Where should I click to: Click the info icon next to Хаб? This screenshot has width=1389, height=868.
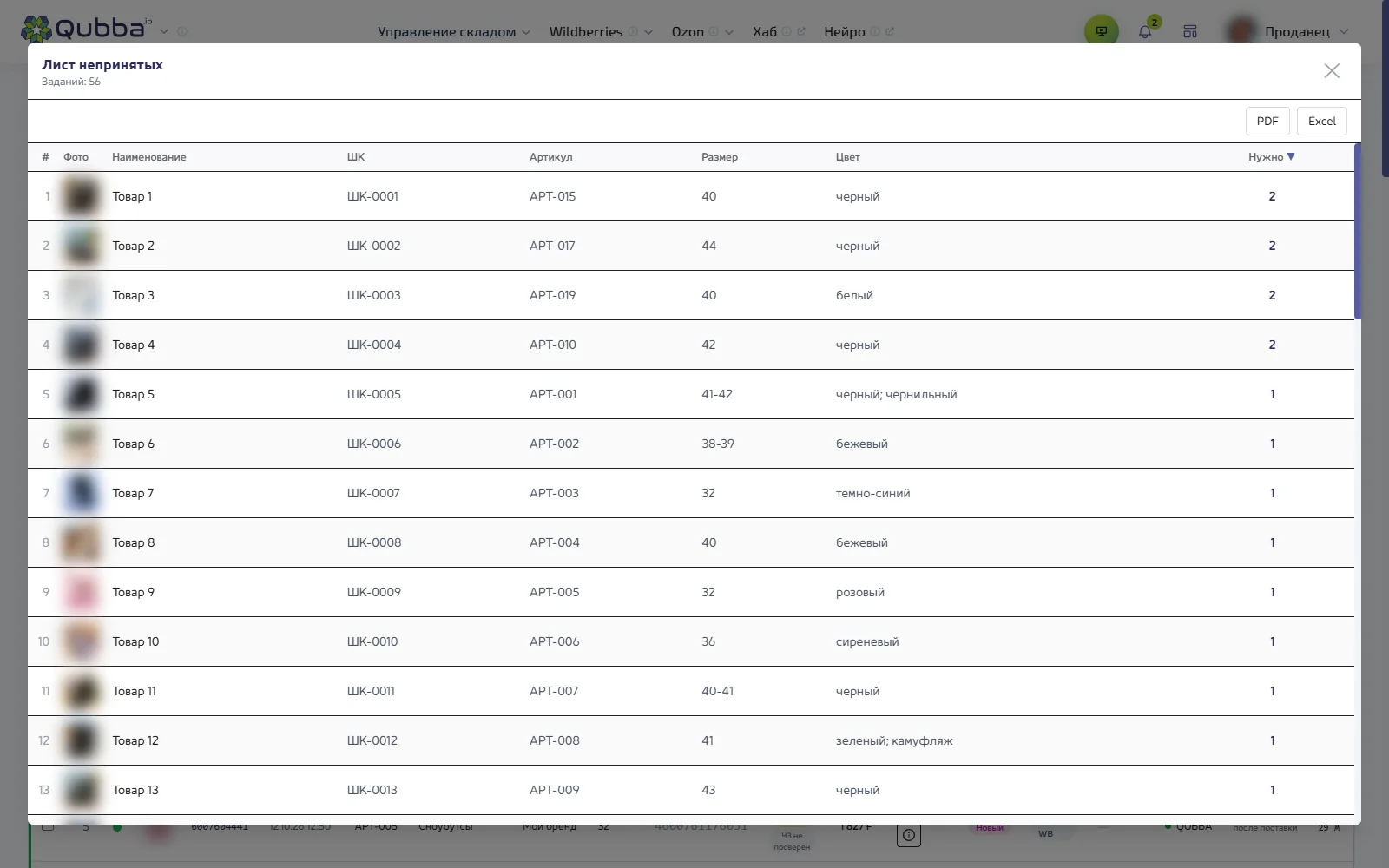click(787, 32)
